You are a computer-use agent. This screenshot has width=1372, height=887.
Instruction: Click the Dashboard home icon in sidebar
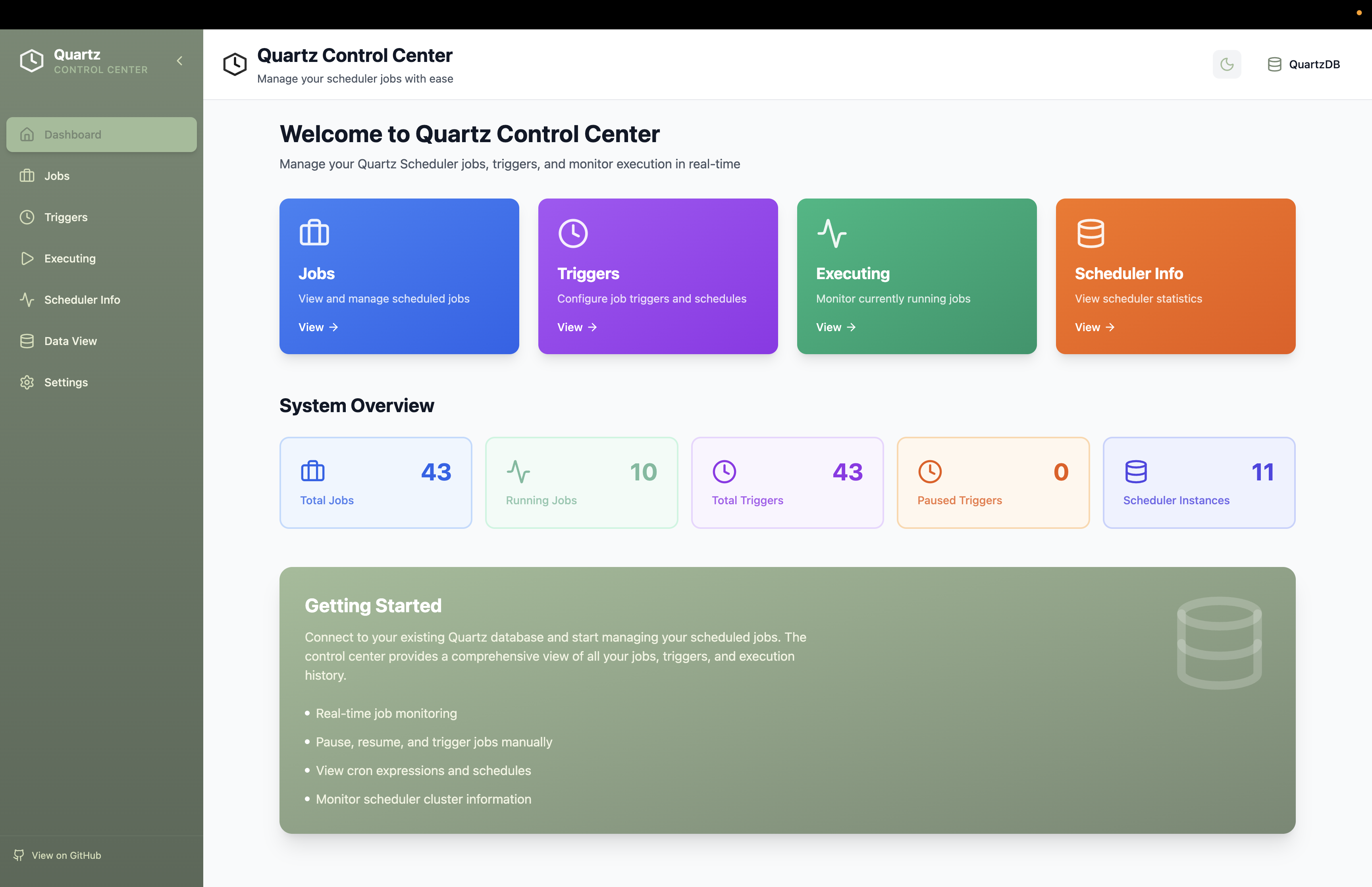tap(27, 134)
